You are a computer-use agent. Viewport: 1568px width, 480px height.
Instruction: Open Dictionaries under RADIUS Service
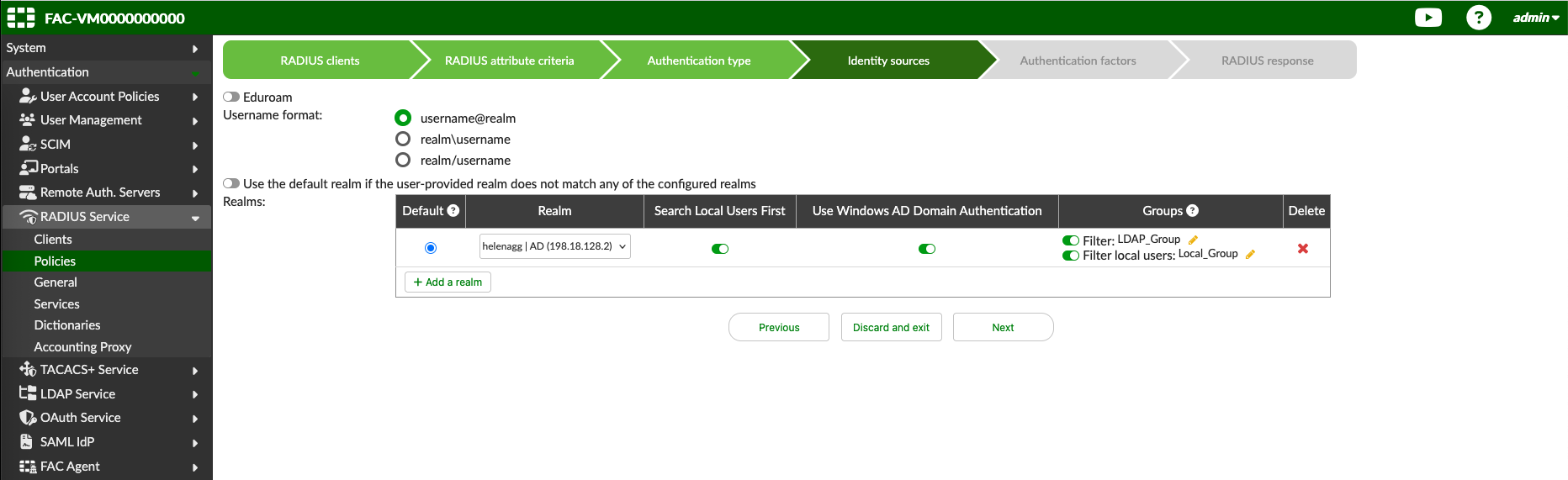pyautogui.click(x=67, y=325)
